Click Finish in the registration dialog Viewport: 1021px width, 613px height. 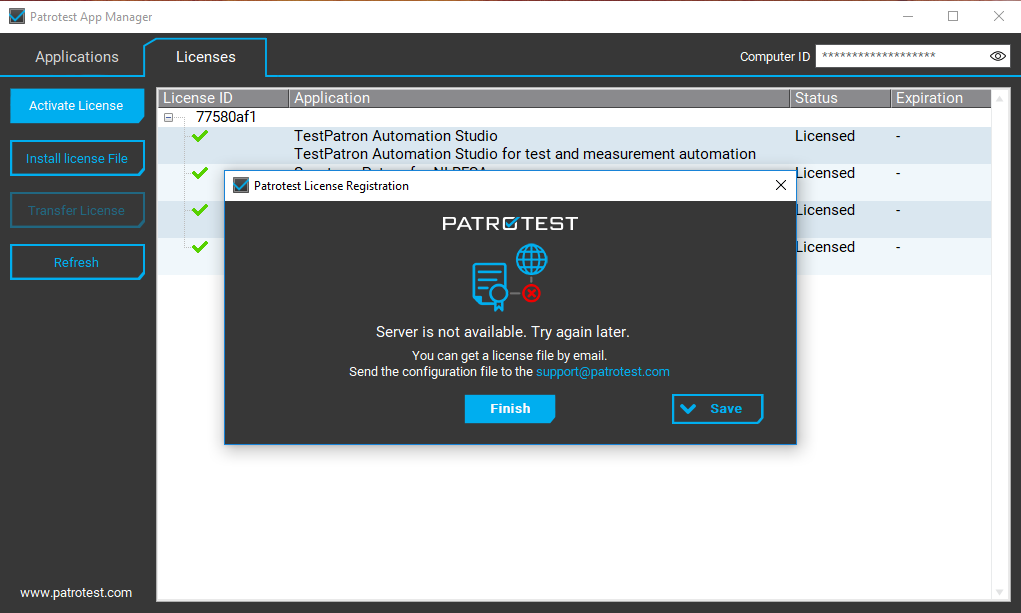509,409
